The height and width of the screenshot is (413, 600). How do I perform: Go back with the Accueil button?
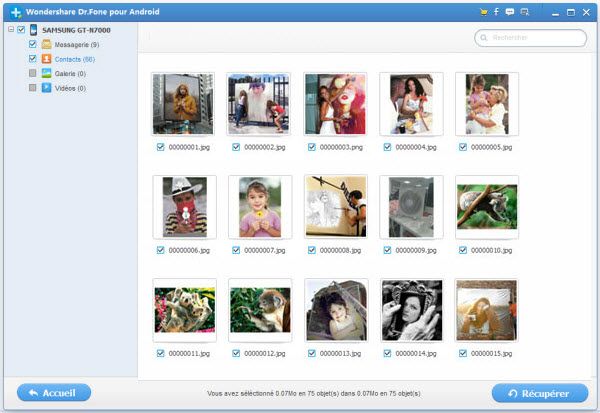[54, 393]
